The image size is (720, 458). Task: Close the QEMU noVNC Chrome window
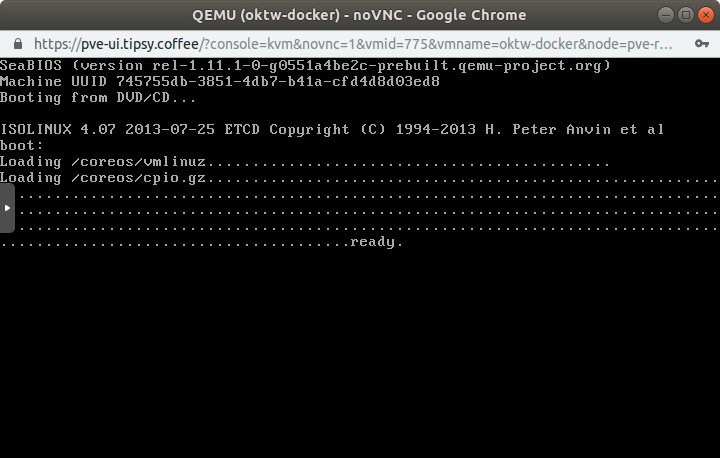(x=705, y=15)
